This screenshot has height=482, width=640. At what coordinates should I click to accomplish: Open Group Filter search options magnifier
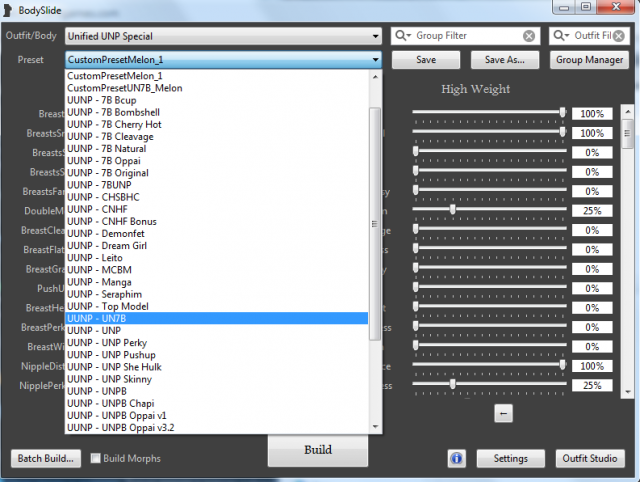click(403, 36)
